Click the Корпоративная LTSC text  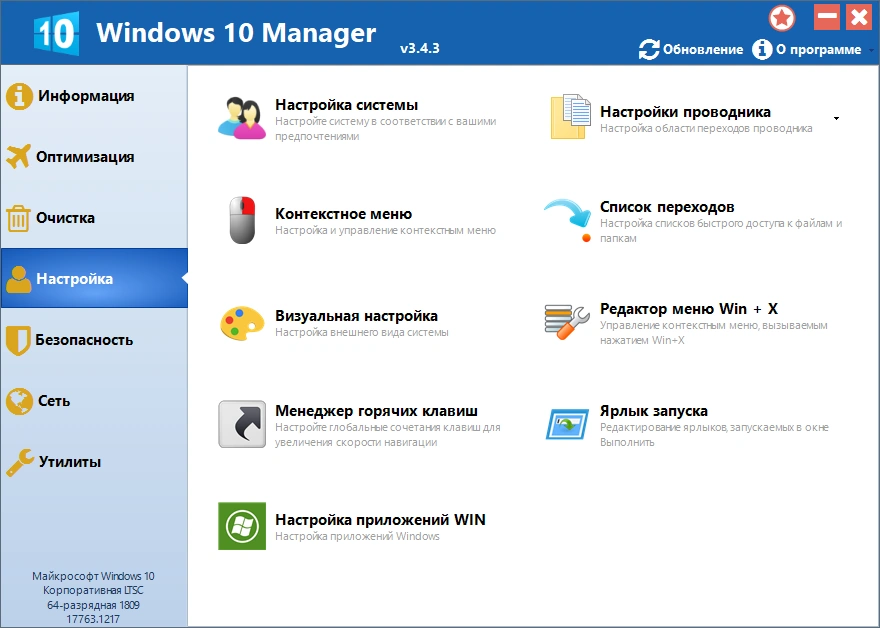pos(93,590)
